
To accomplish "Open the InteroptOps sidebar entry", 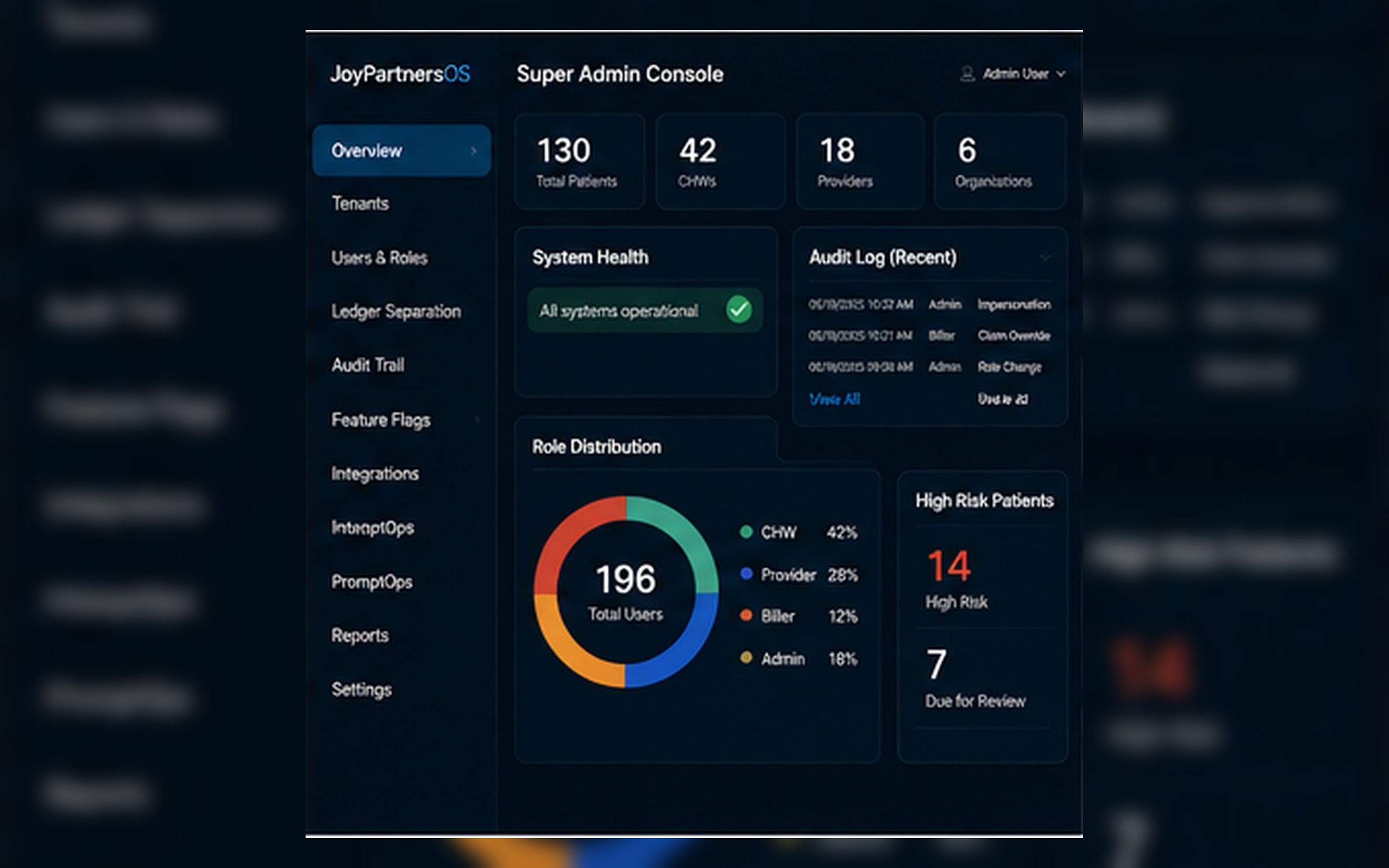I will pyautogui.click(x=372, y=528).
